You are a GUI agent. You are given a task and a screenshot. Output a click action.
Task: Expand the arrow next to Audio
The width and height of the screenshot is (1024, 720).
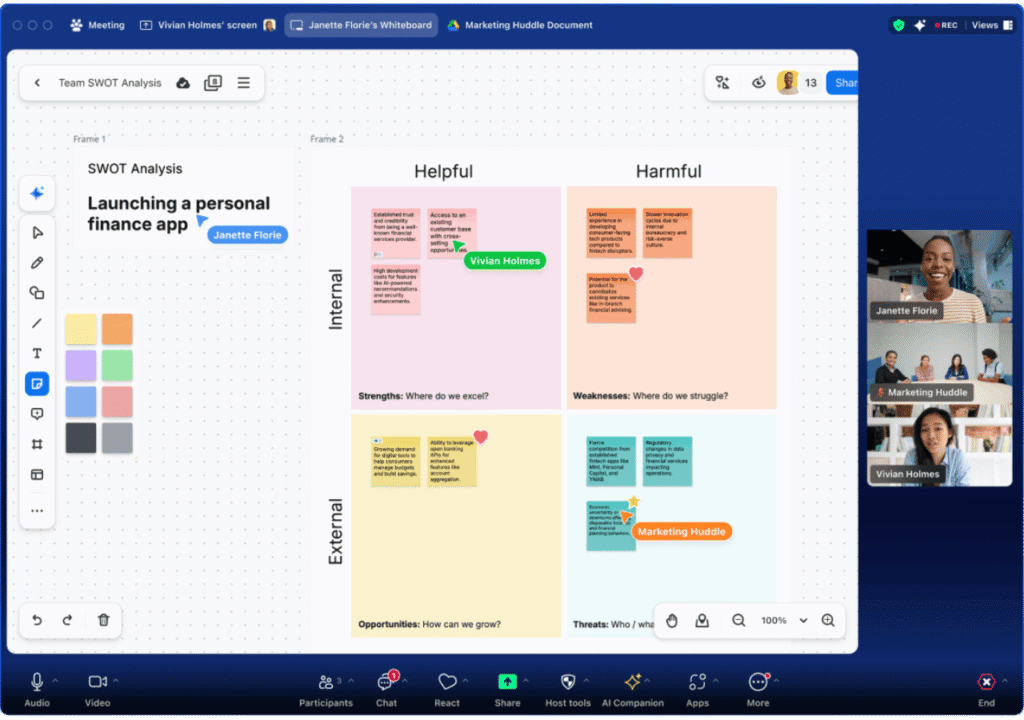tap(56, 681)
